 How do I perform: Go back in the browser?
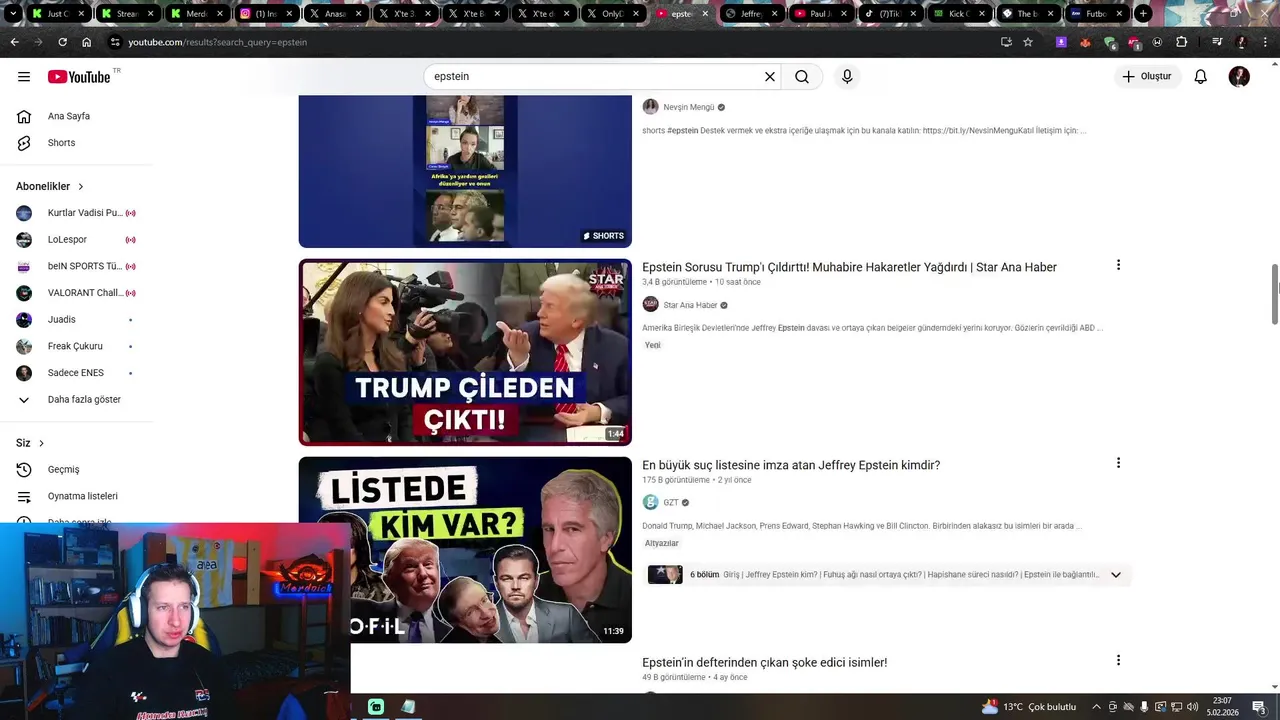coord(14,42)
